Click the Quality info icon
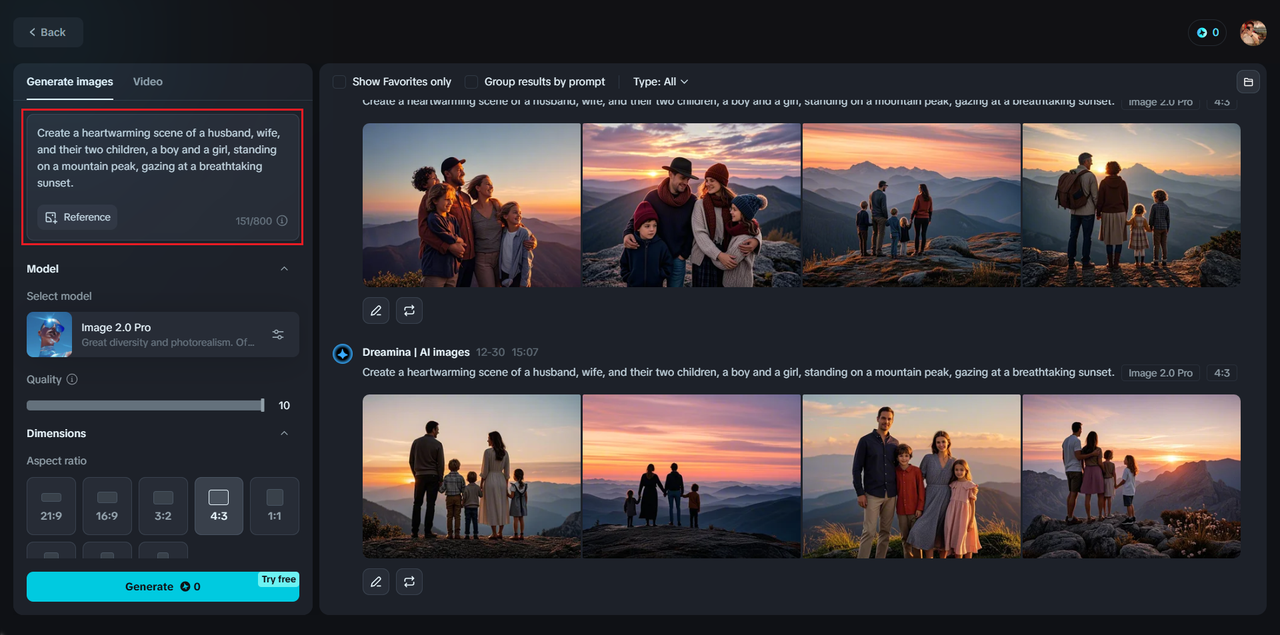1280x635 pixels. (x=72, y=380)
